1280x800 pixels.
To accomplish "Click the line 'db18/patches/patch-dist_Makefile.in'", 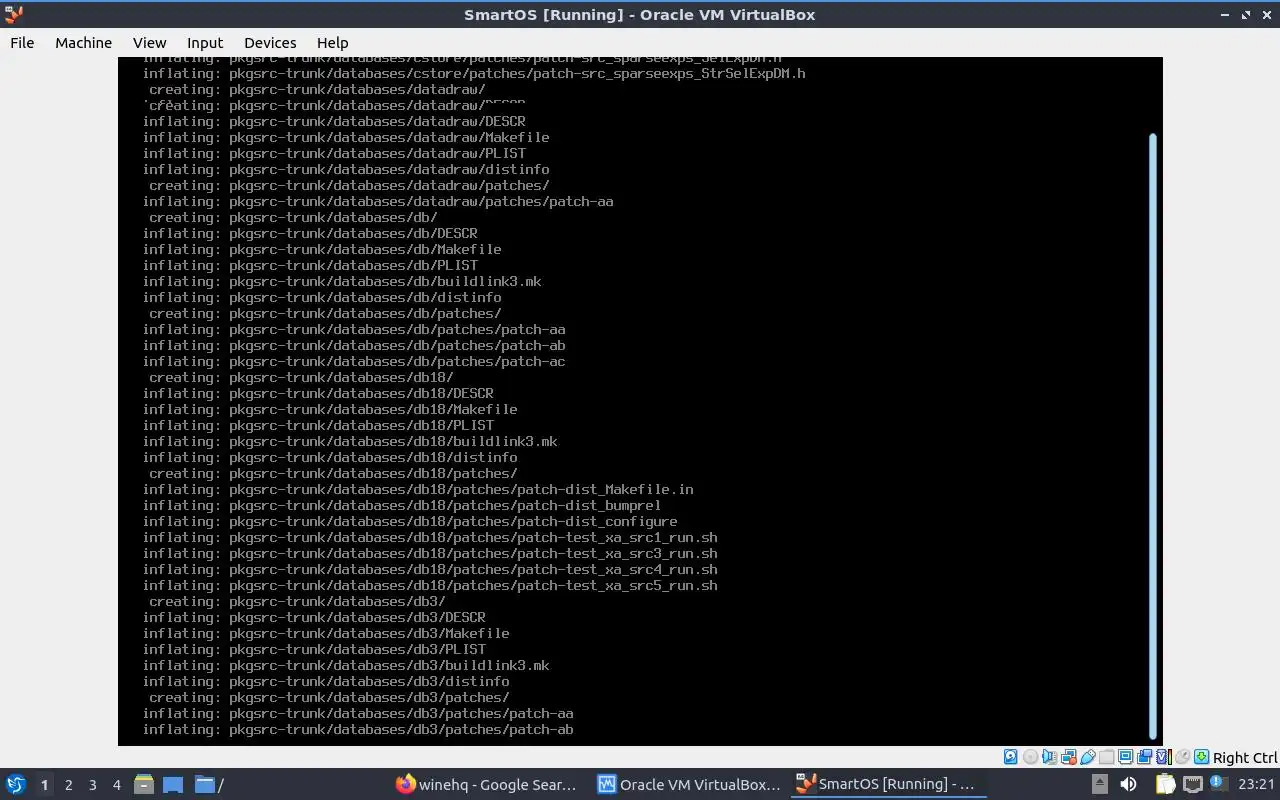I will pos(418,489).
